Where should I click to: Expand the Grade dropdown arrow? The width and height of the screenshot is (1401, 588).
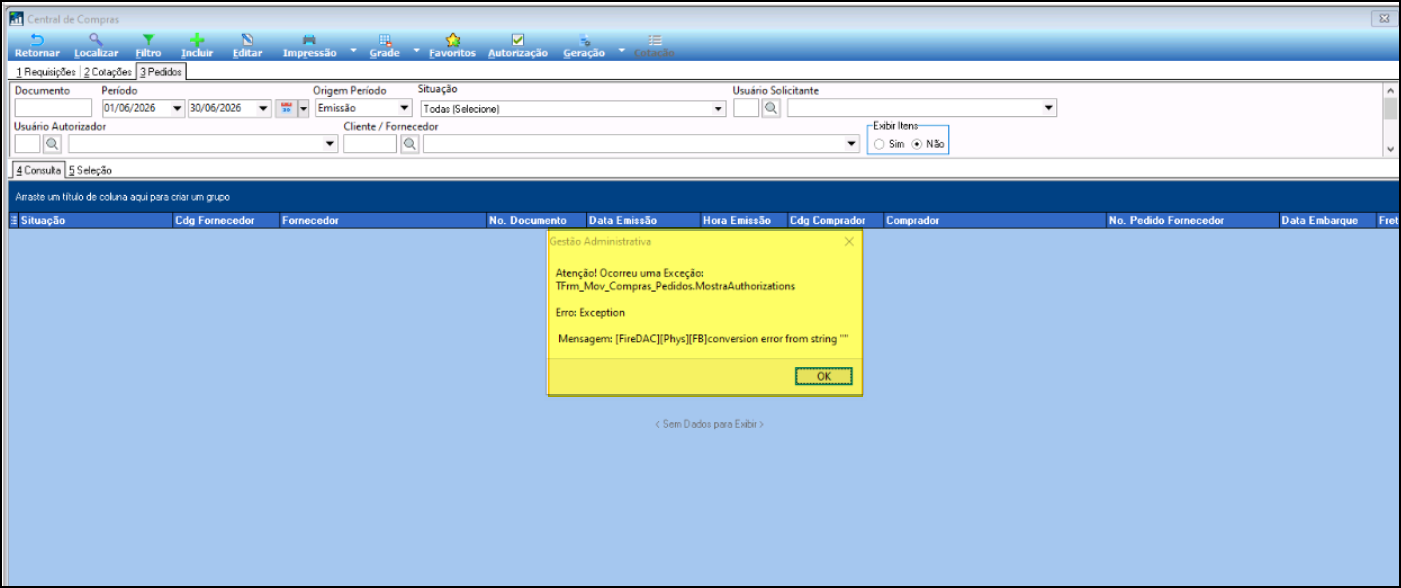coord(416,50)
